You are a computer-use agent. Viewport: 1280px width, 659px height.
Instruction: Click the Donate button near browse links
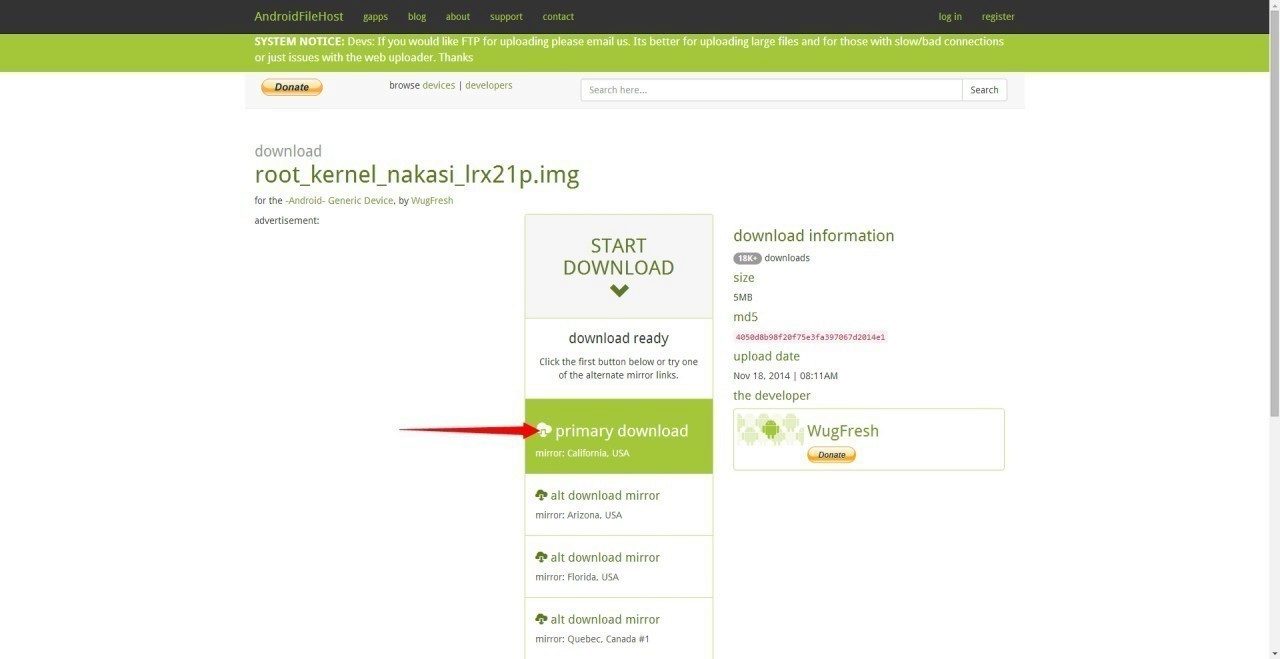(292, 87)
